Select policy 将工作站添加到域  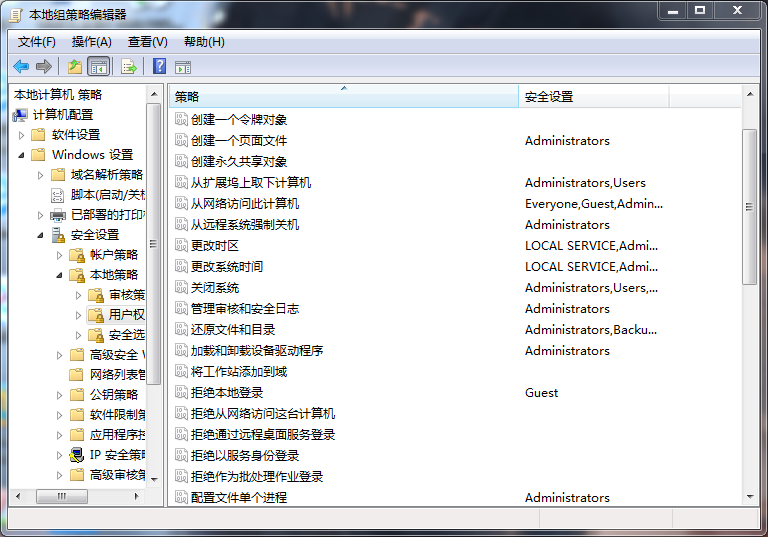[239, 371]
